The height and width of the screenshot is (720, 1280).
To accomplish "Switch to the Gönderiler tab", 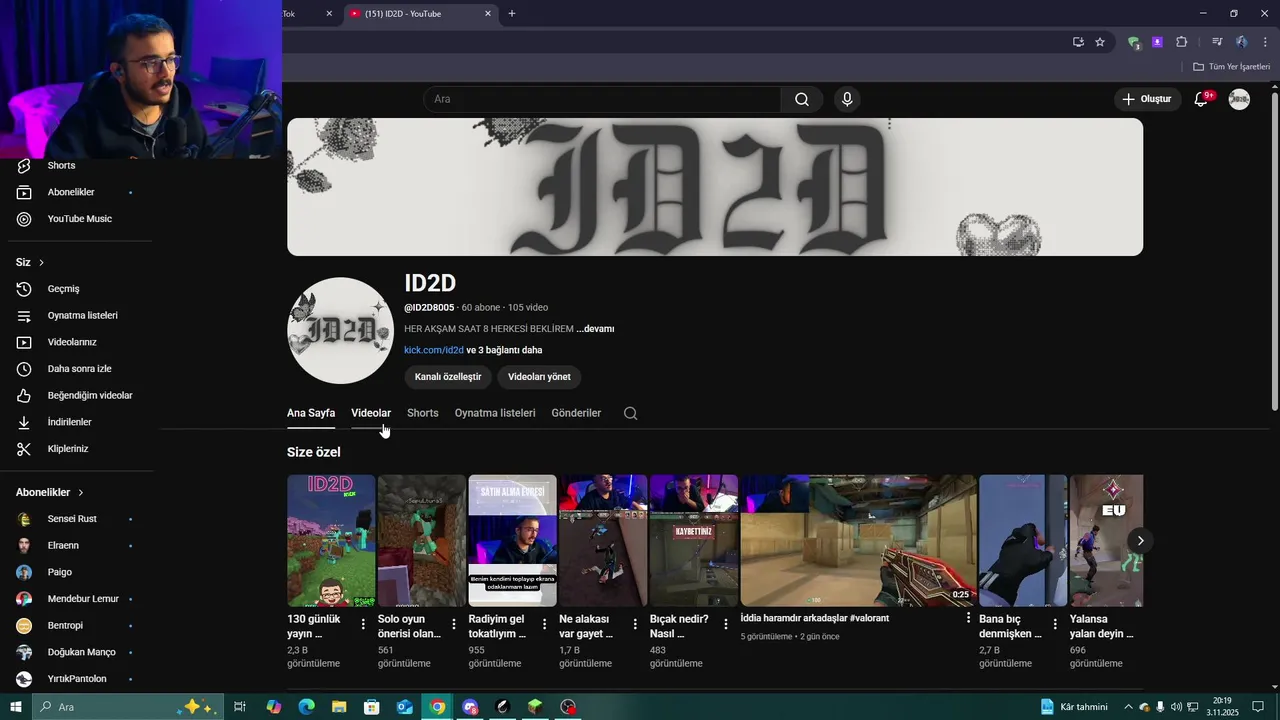I will (x=576, y=413).
